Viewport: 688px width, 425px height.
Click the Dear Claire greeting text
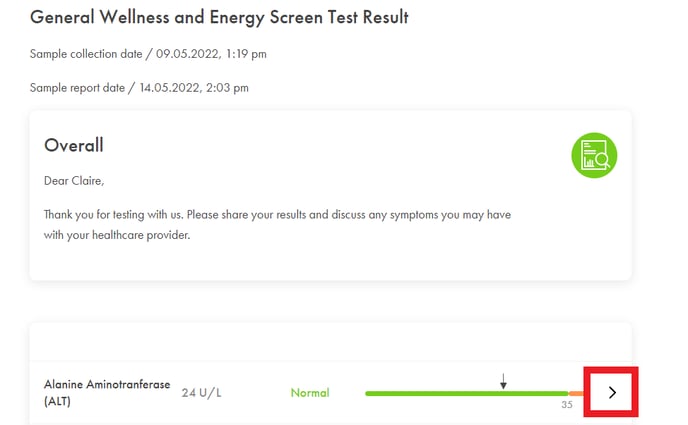[x=74, y=181]
